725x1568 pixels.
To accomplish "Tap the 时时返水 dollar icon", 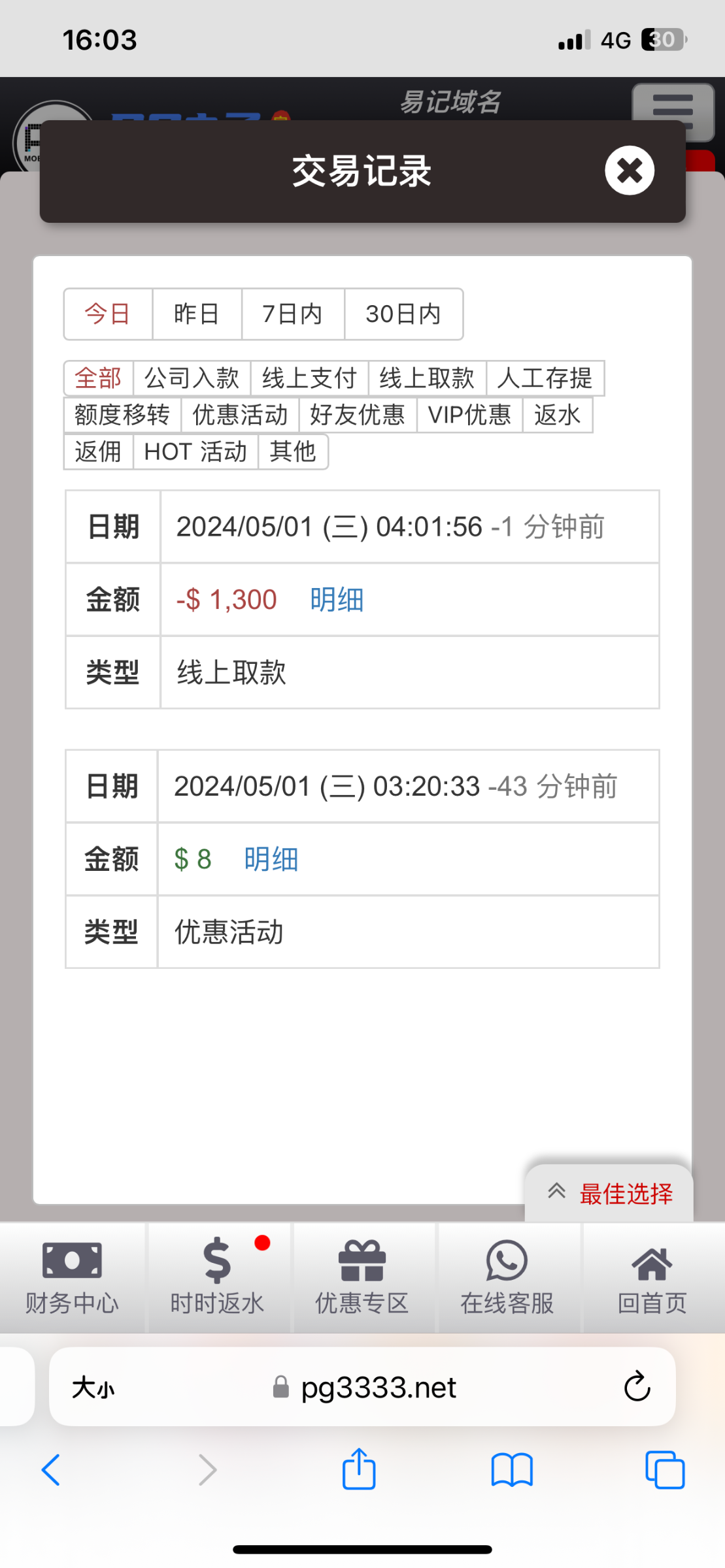I will [x=217, y=1261].
